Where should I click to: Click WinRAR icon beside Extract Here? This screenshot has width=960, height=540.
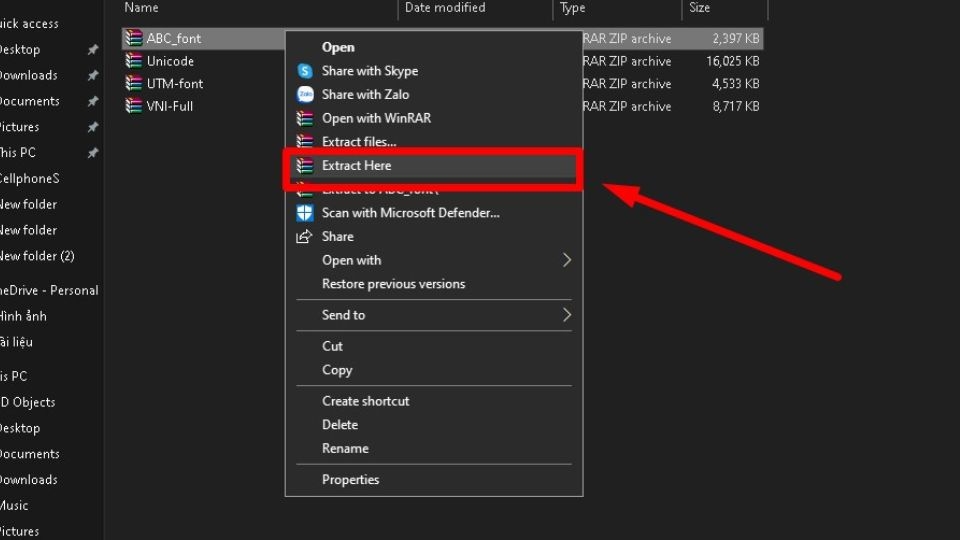point(305,165)
